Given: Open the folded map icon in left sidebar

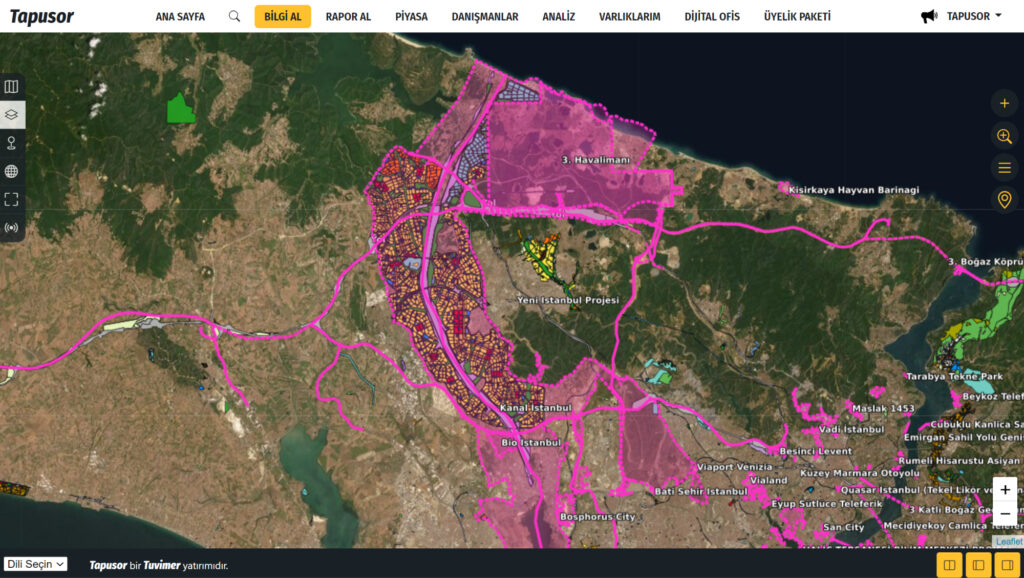Looking at the screenshot, I should pyautogui.click(x=12, y=86).
